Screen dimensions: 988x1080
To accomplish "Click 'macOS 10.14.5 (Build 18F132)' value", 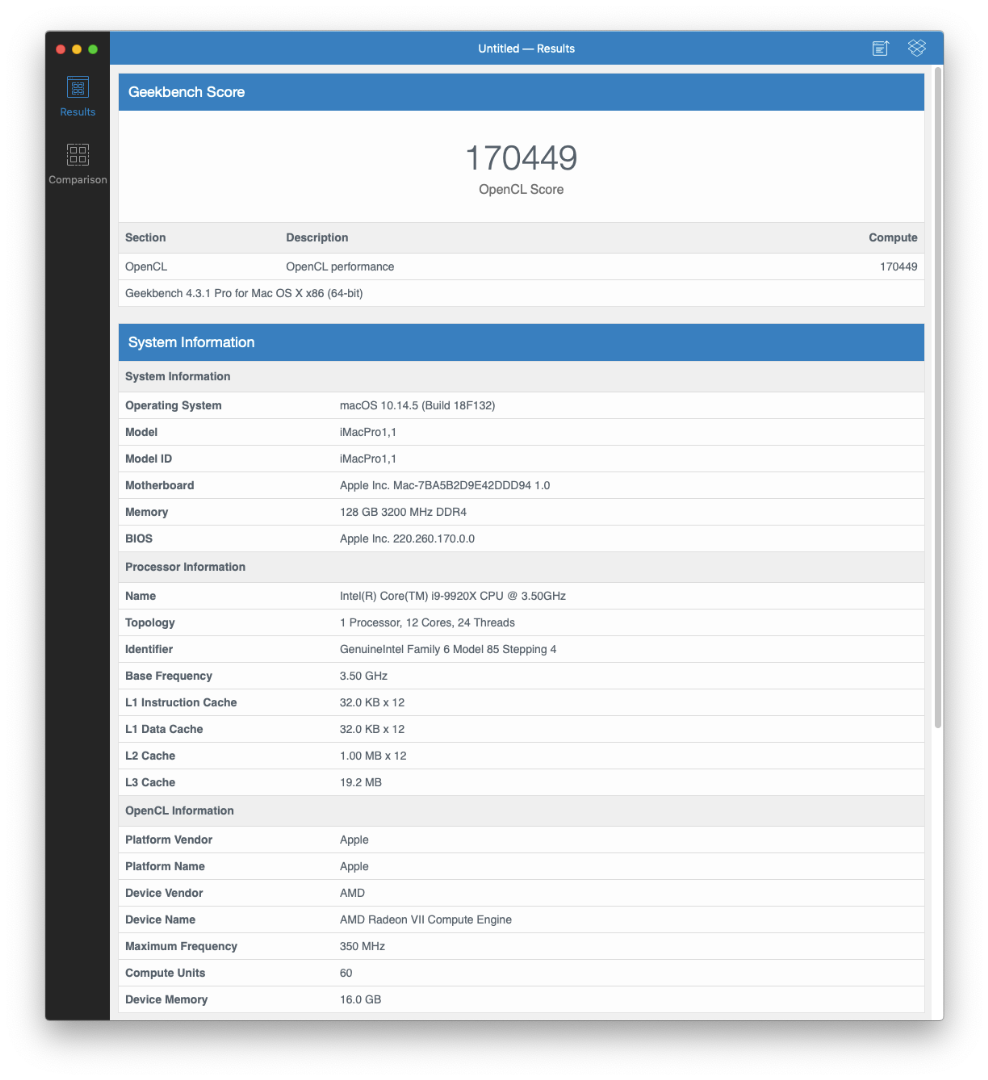I will (x=417, y=406).
